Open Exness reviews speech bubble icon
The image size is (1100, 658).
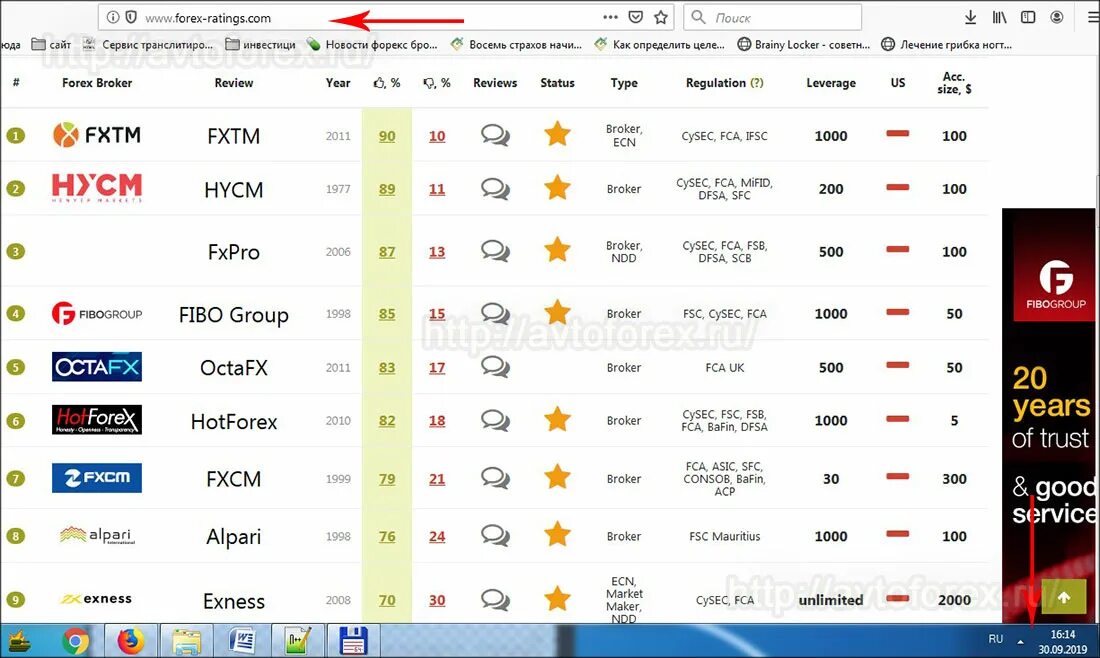[x=495, y=599]
